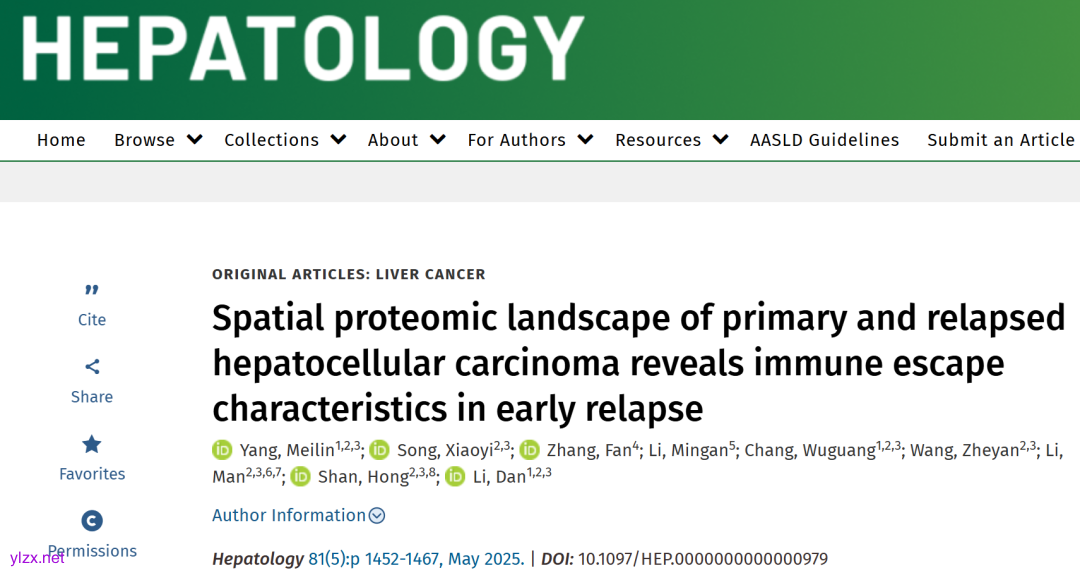Click Submit an Article link
The image size is (1080, 573).
(1001, 140)
